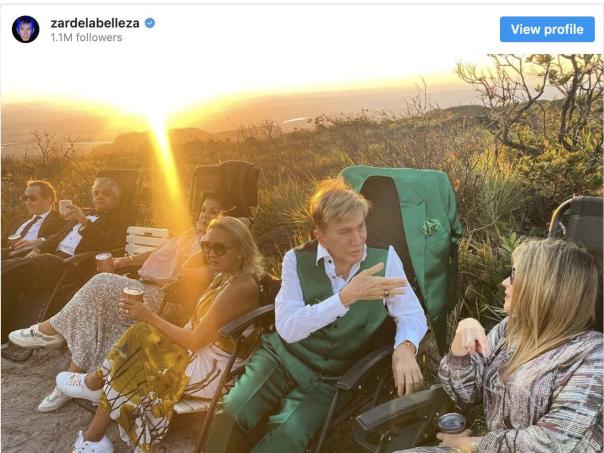The height and width of the screenshot is (453, 604).
Task: Click the 1.1M followers text
Action: click(x=86, y=38)
